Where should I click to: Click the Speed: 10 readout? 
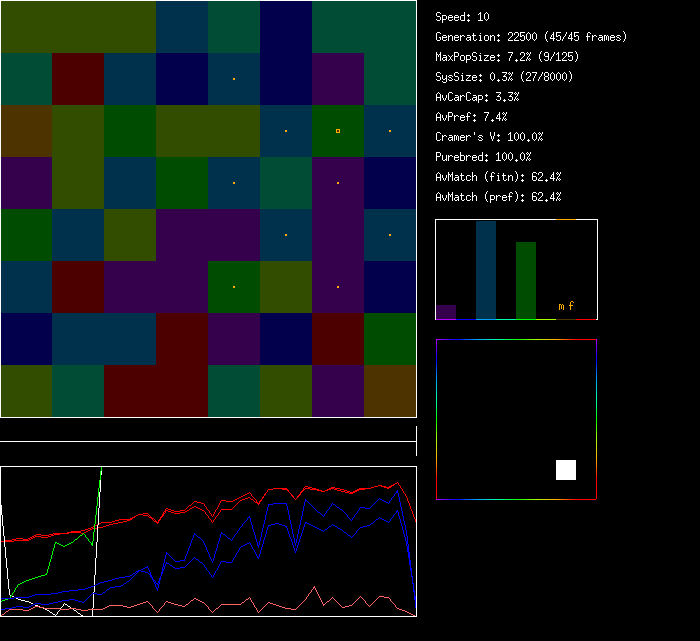pos(462,17)
